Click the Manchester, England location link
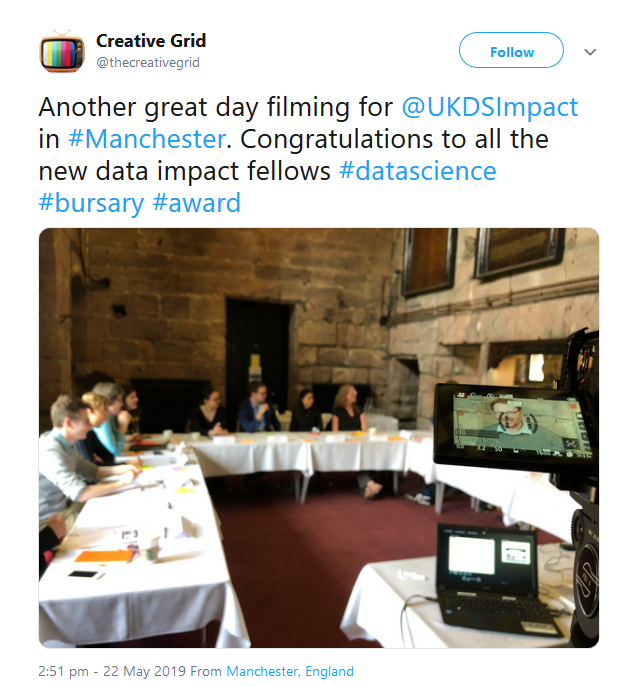 [x=290, y=671]
